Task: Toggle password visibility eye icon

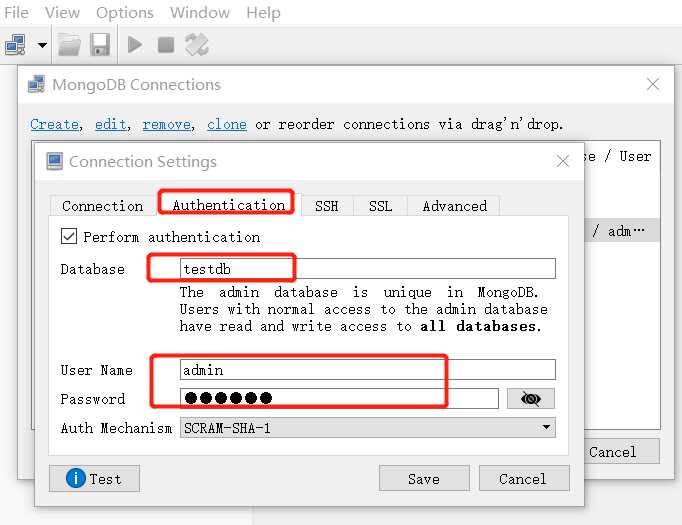Action: click(x=531, y=398)
